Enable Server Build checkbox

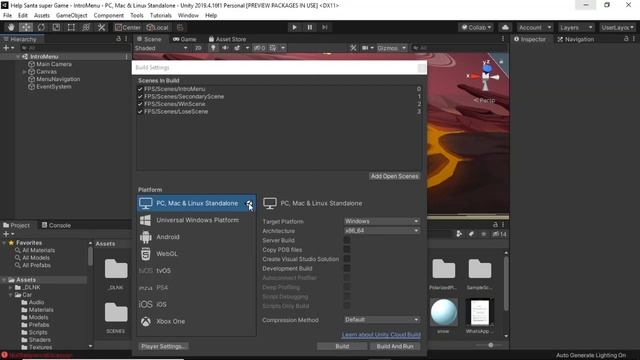[x=347, y=240]
